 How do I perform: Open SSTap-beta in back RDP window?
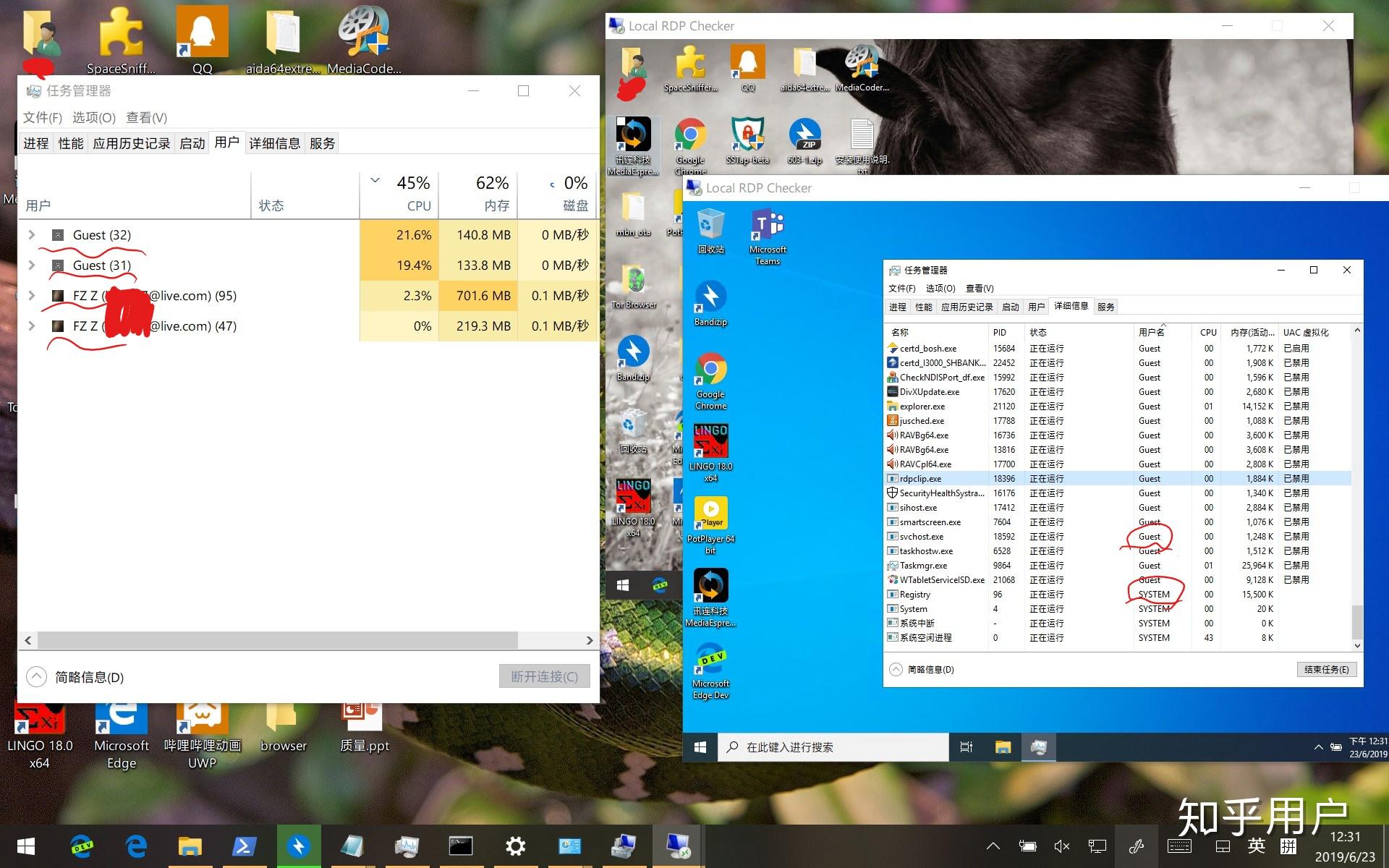click(x=747, y=141)
